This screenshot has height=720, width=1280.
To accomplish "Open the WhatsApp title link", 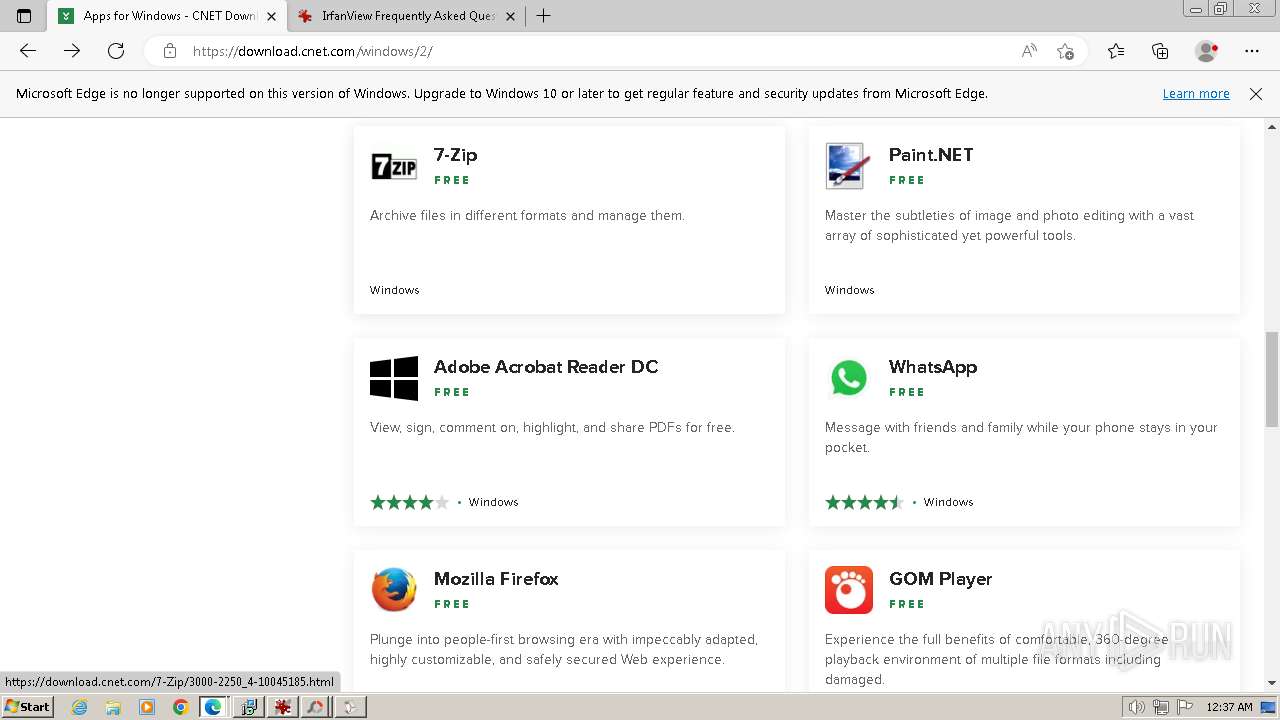I will pyautogui.click(x=933, y=367).
